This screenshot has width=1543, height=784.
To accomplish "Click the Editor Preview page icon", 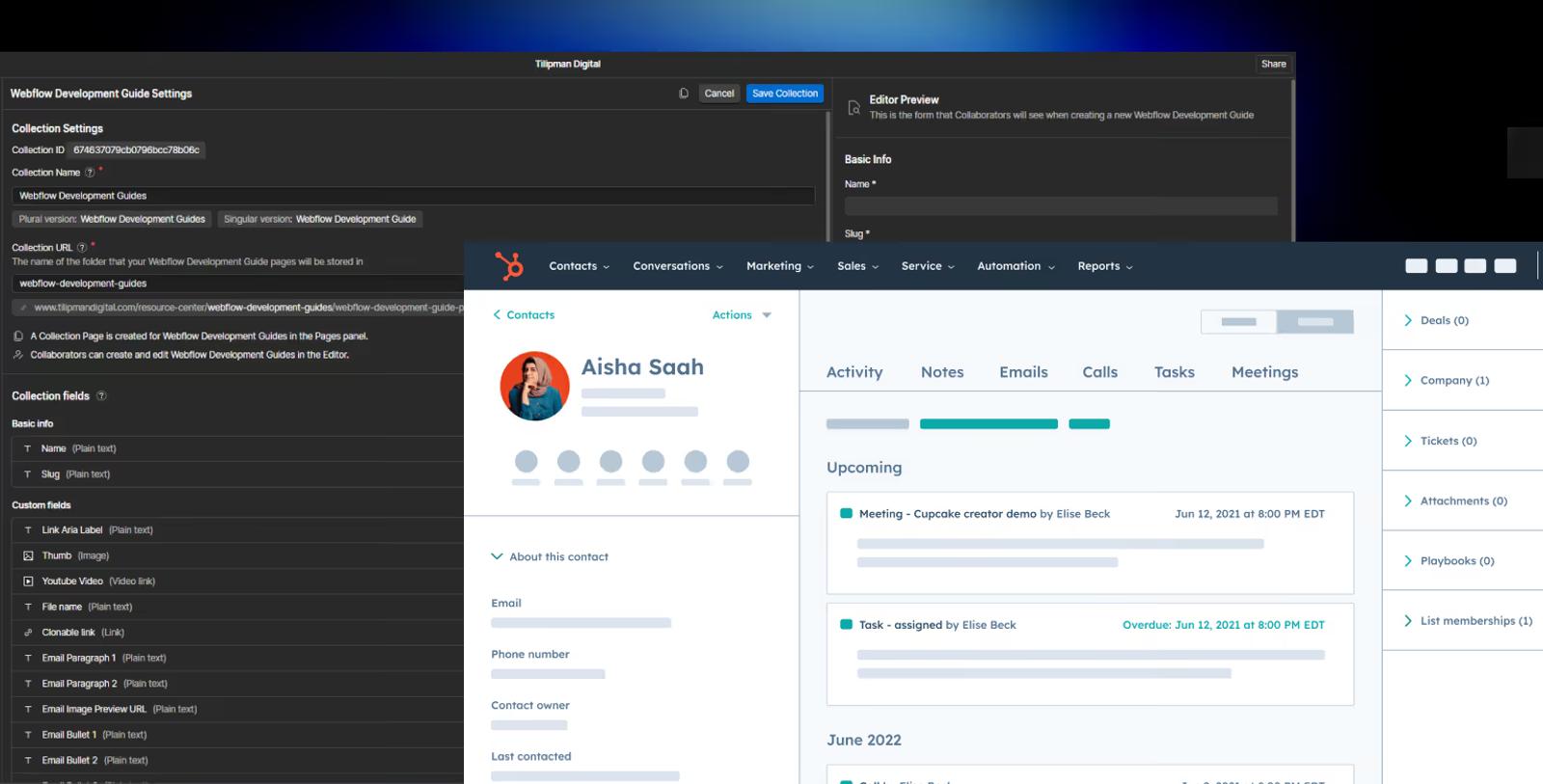I will click(x=853, y=108).
